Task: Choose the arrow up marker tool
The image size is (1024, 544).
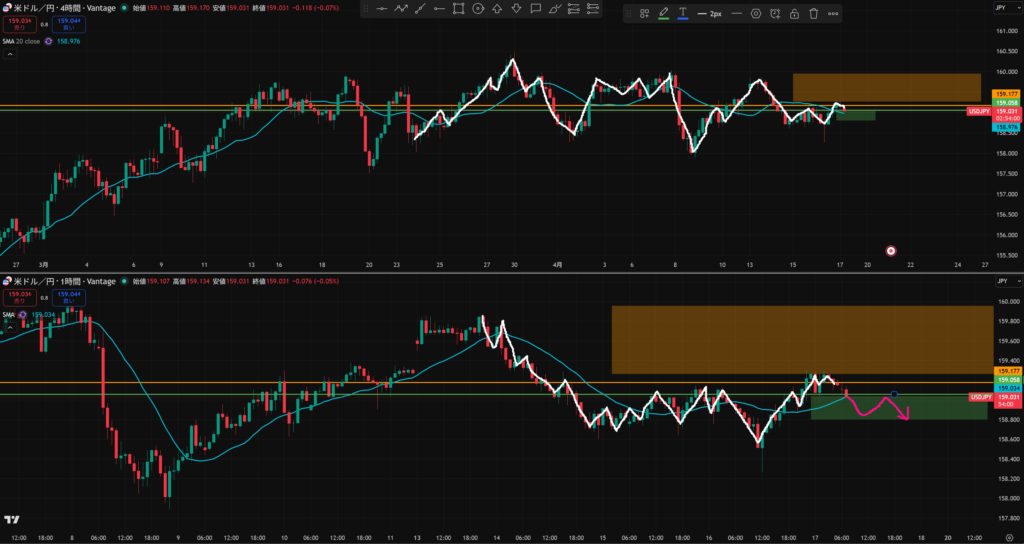Action: click(x=497, y=10)
